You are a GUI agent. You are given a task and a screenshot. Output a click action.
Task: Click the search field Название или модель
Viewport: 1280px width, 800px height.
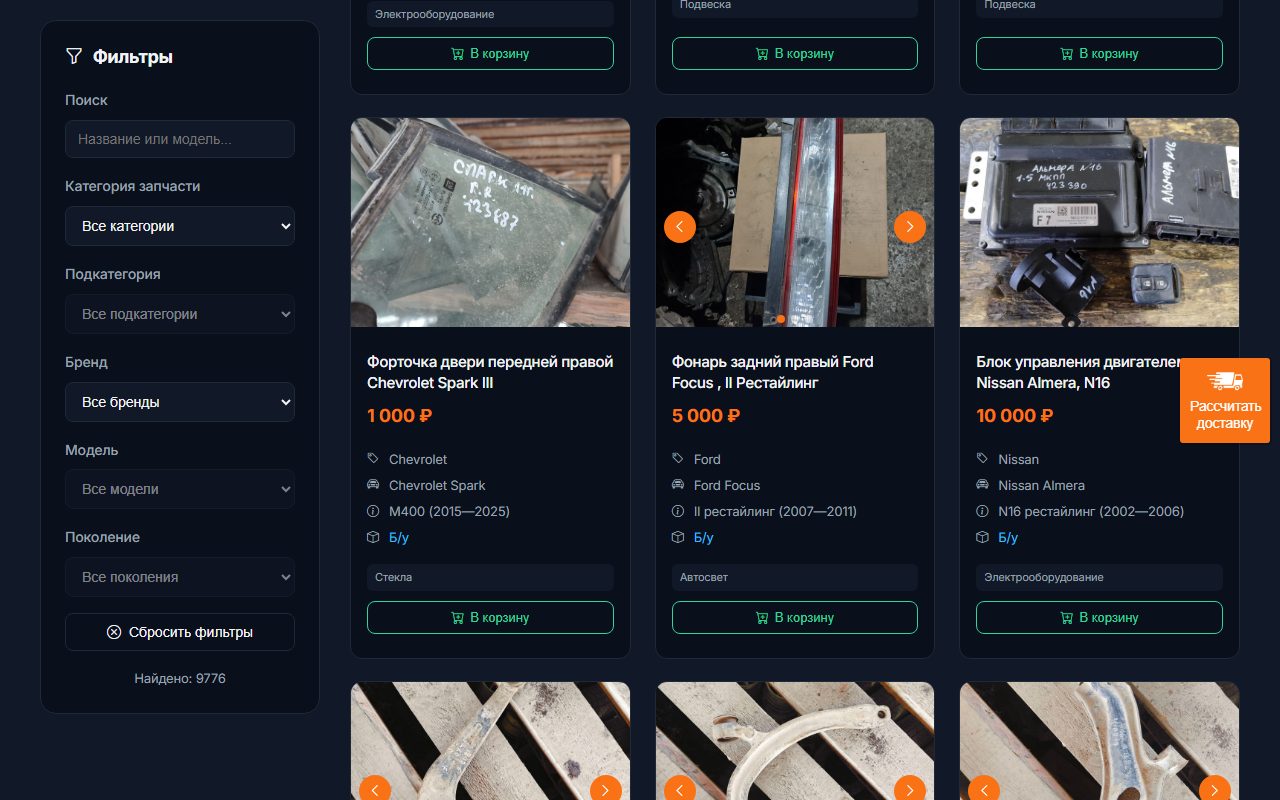pyautogui.click(x=180, y=139)
